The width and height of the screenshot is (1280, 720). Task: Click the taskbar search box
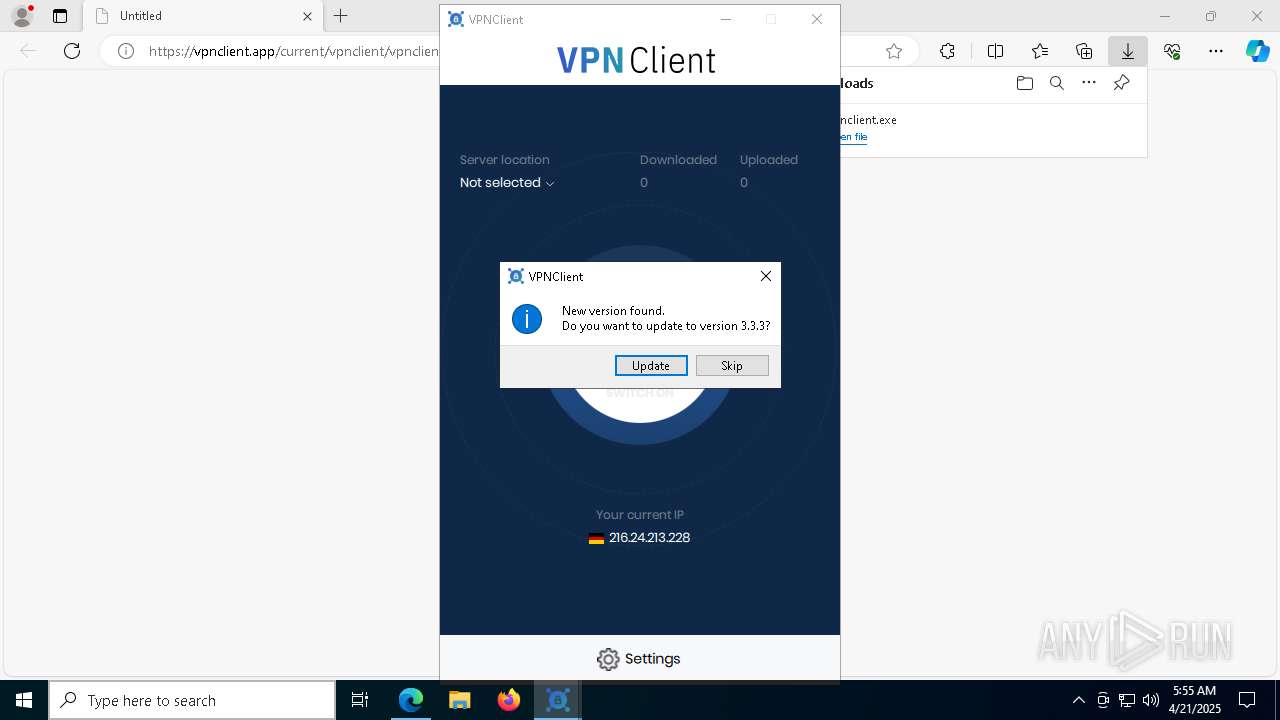pos(192,700)
